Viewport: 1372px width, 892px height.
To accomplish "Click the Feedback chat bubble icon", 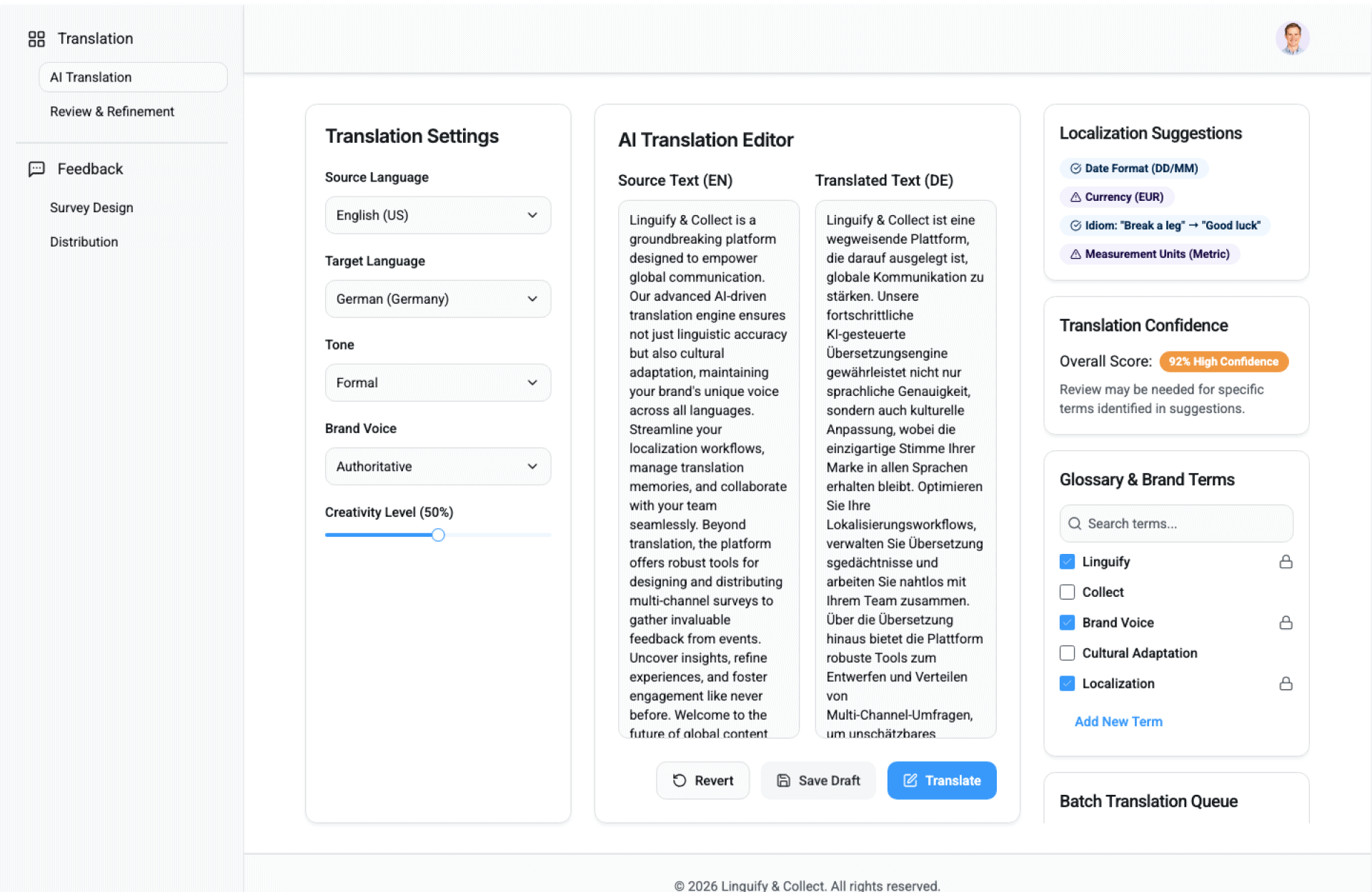I will 36,169.
